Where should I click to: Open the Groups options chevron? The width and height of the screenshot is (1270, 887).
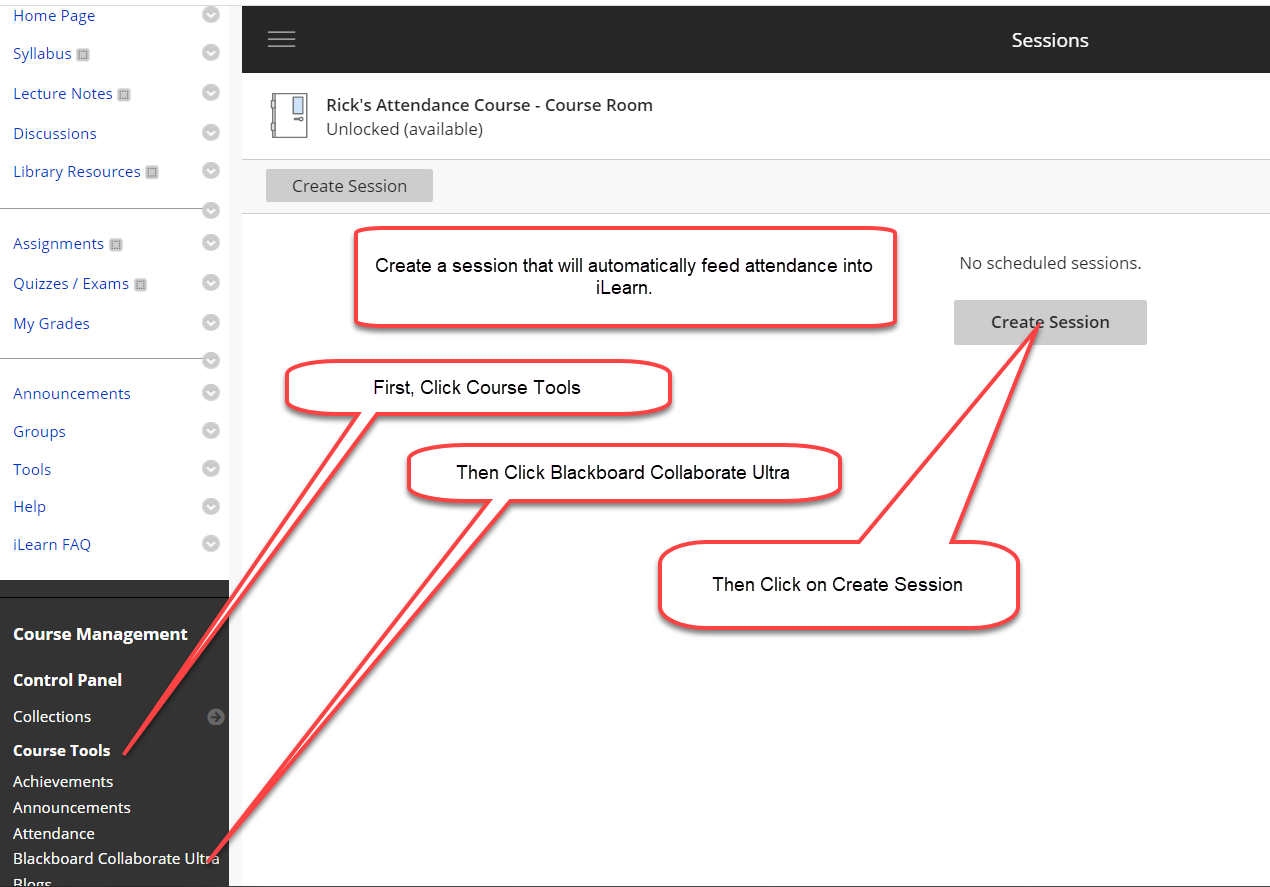[210, 431]
